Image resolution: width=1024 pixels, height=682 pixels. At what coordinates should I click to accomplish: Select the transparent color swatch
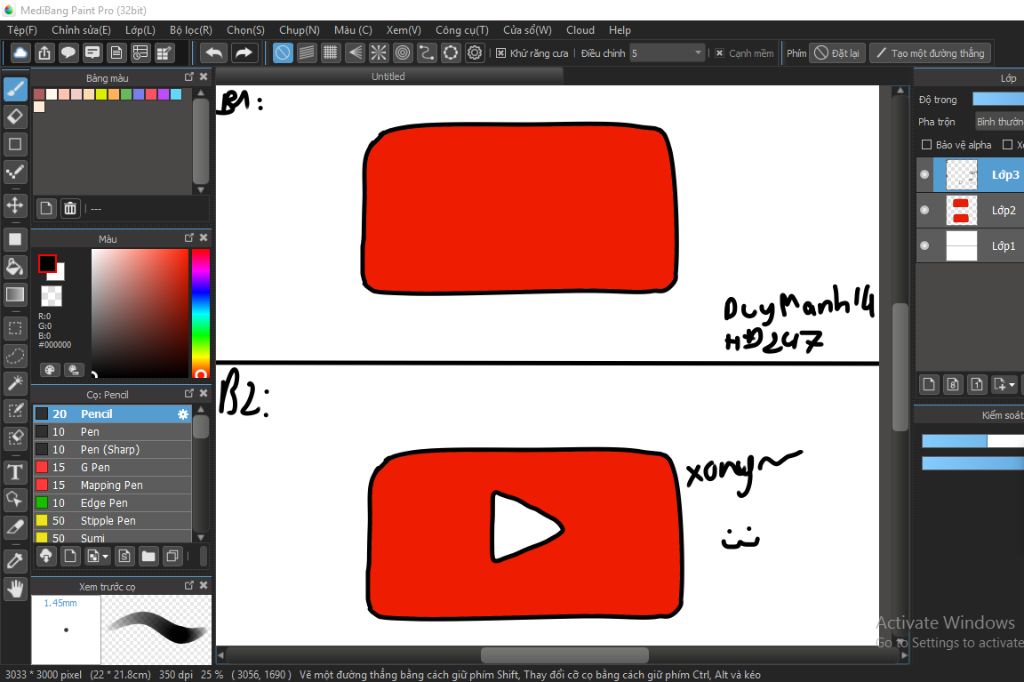[51, 296]
